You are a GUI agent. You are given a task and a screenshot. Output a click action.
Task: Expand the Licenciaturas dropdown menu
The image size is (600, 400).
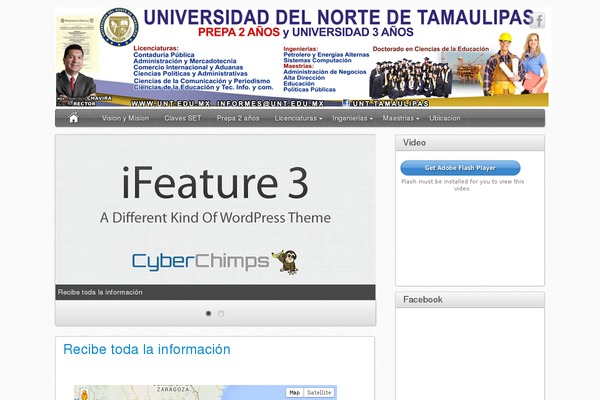298,118
